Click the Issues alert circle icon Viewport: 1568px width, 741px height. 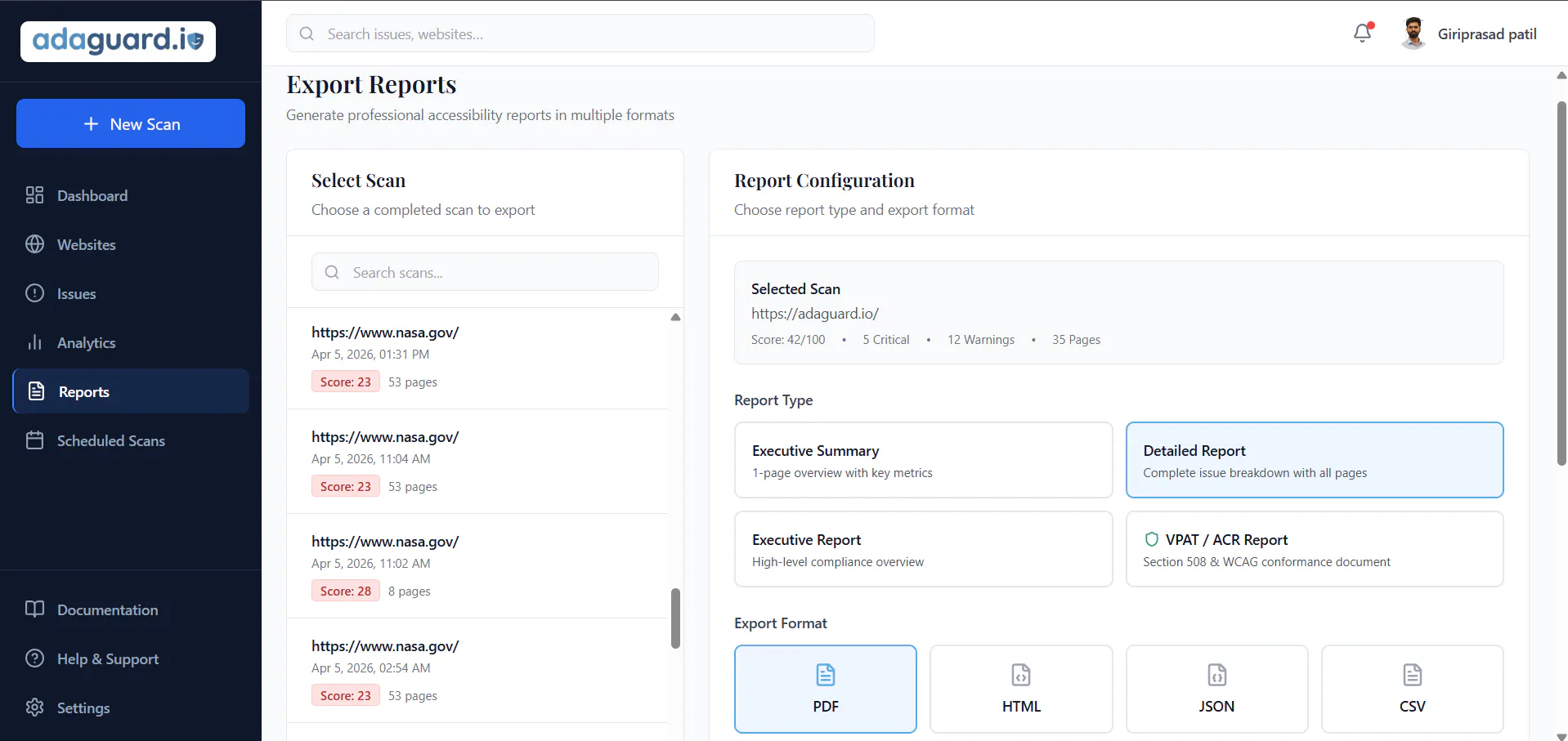(34, 293)
